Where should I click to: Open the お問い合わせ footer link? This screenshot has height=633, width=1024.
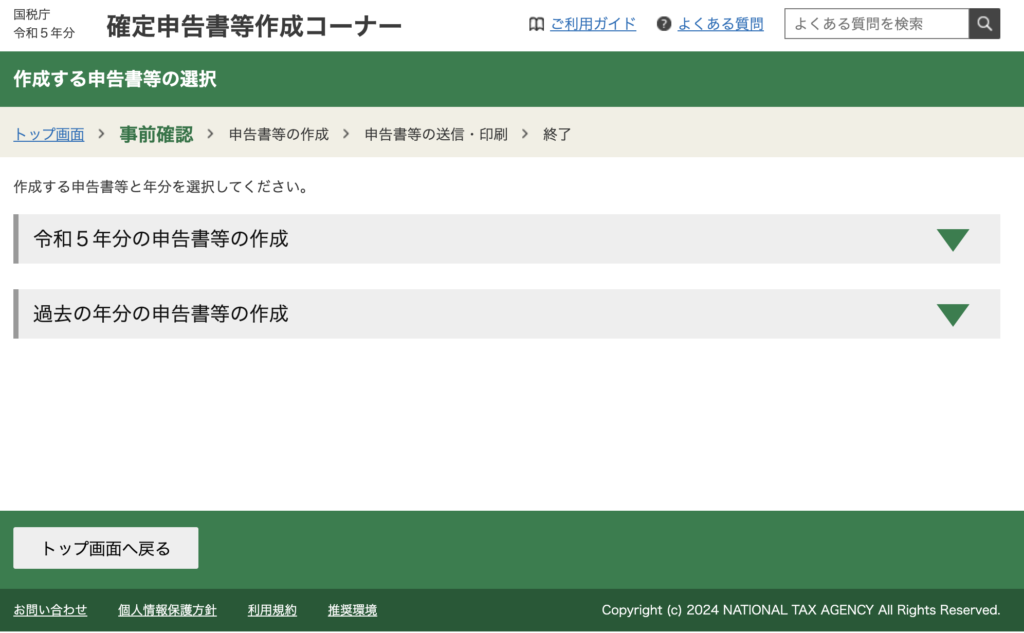50,610
